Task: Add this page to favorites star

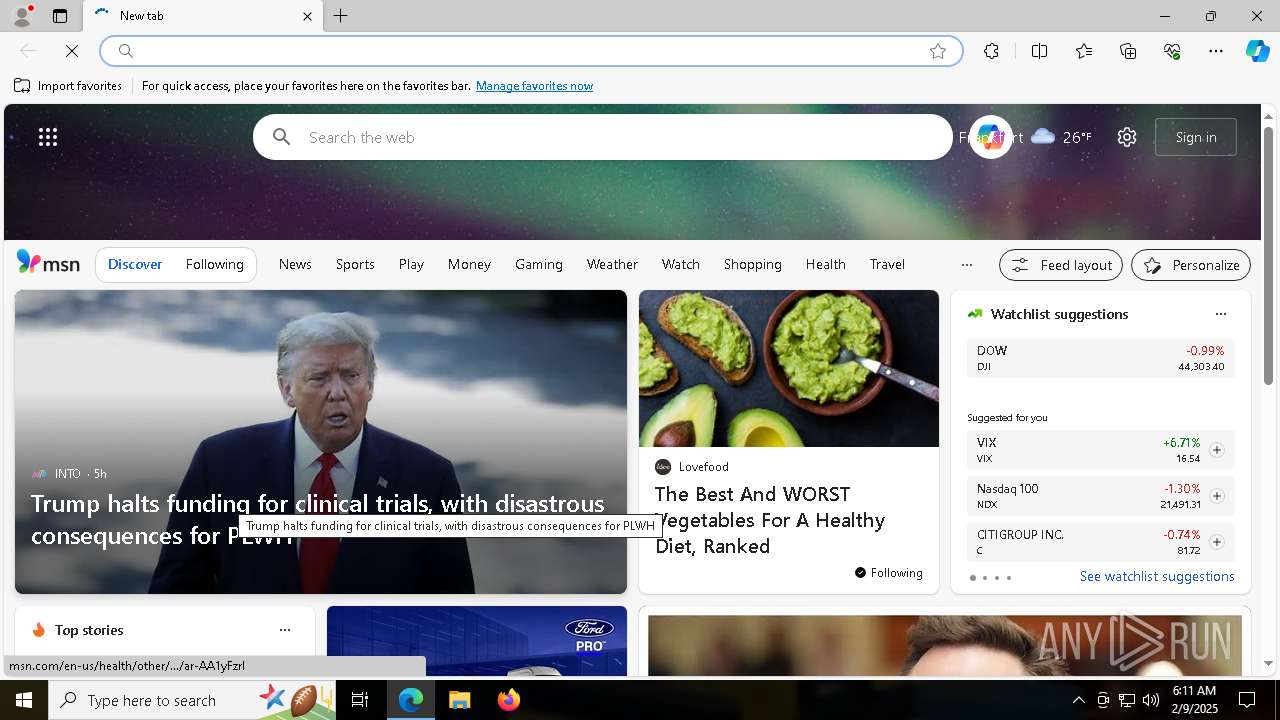Action: tap(938, 51)
